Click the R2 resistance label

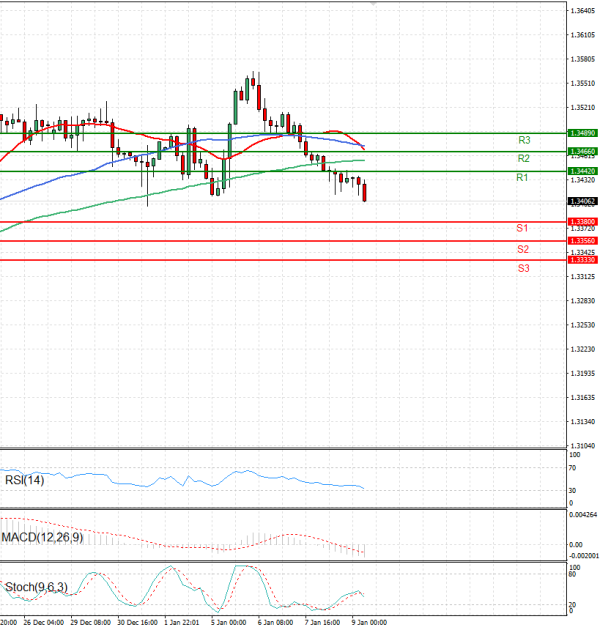tap(523, 159)
